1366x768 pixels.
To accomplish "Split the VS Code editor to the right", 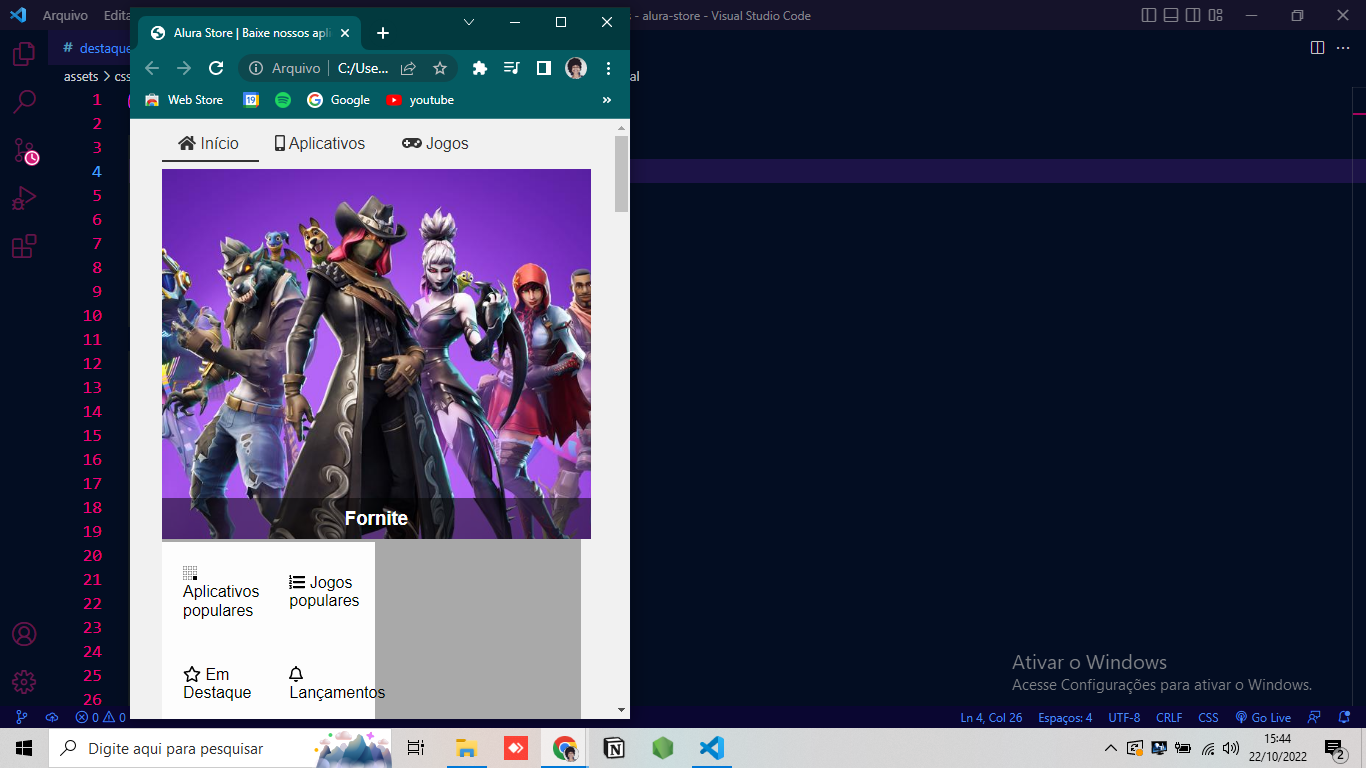I will pyautogui.click(x=1317, y=47).
